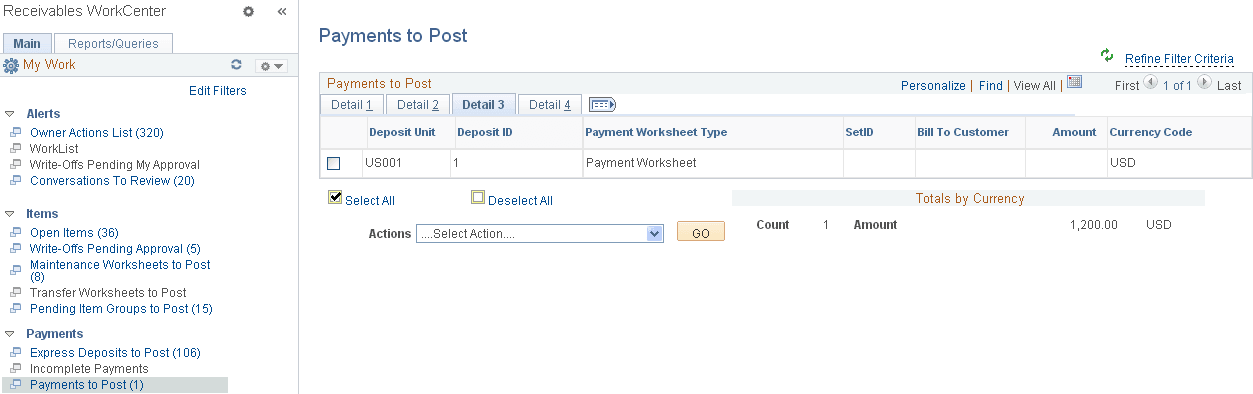The width and height of the screenshot is (1253, 394).
Task: Sort by Deposit ID column header
Action: 485,132
